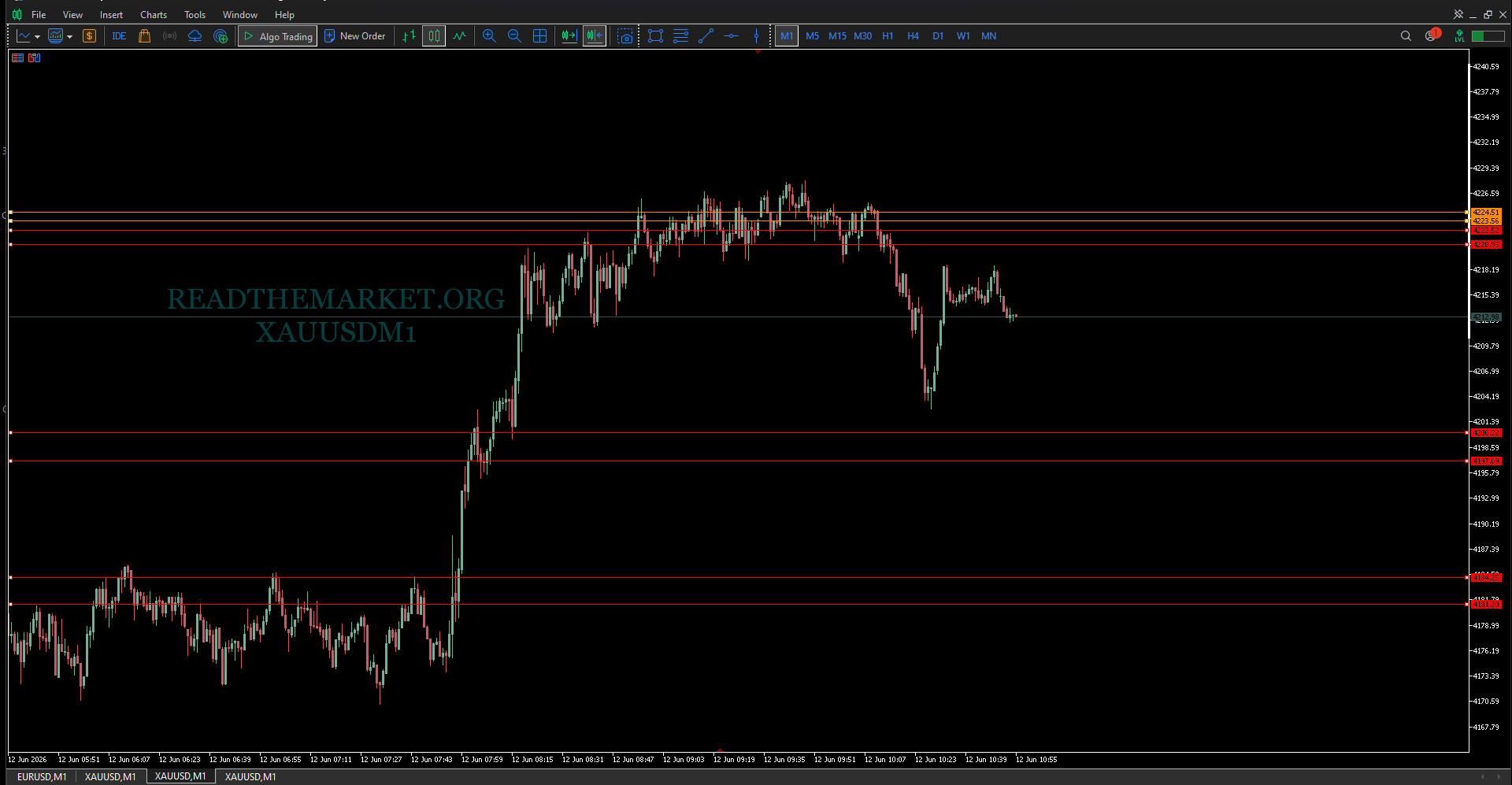Click the red 4184.28 price label

pos(1486,578)
